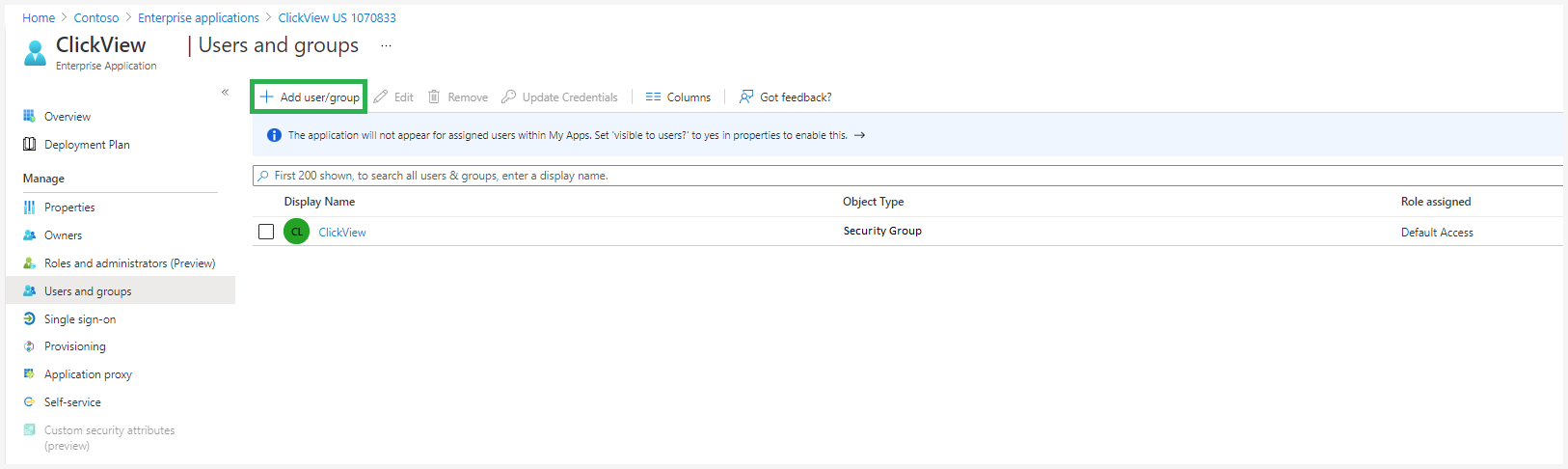Click the Custom security attributes icon

(29, 429)
